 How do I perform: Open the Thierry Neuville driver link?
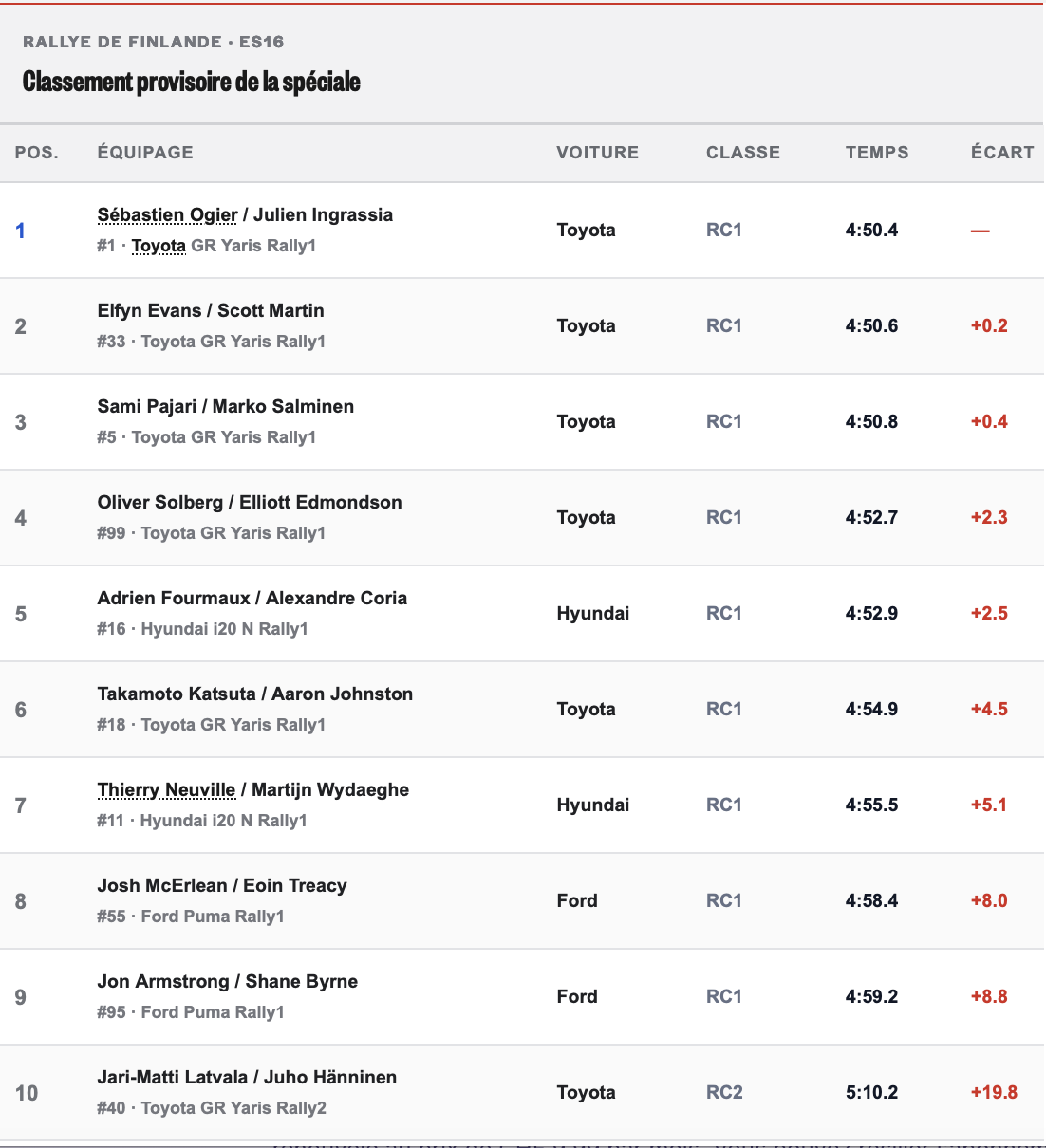pyautogui.click(x=166, y=789)
